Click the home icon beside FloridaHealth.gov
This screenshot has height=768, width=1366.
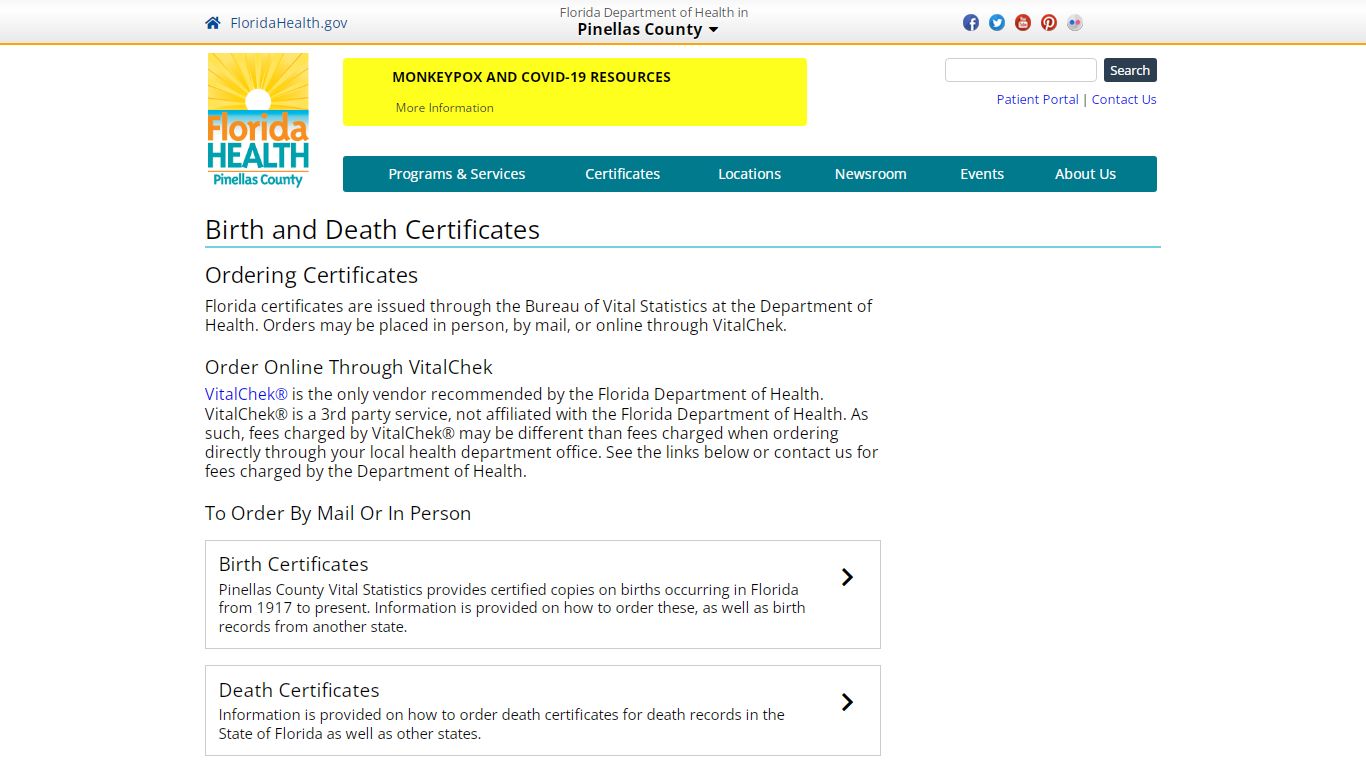pyautogui.click(x=213, y=23)
